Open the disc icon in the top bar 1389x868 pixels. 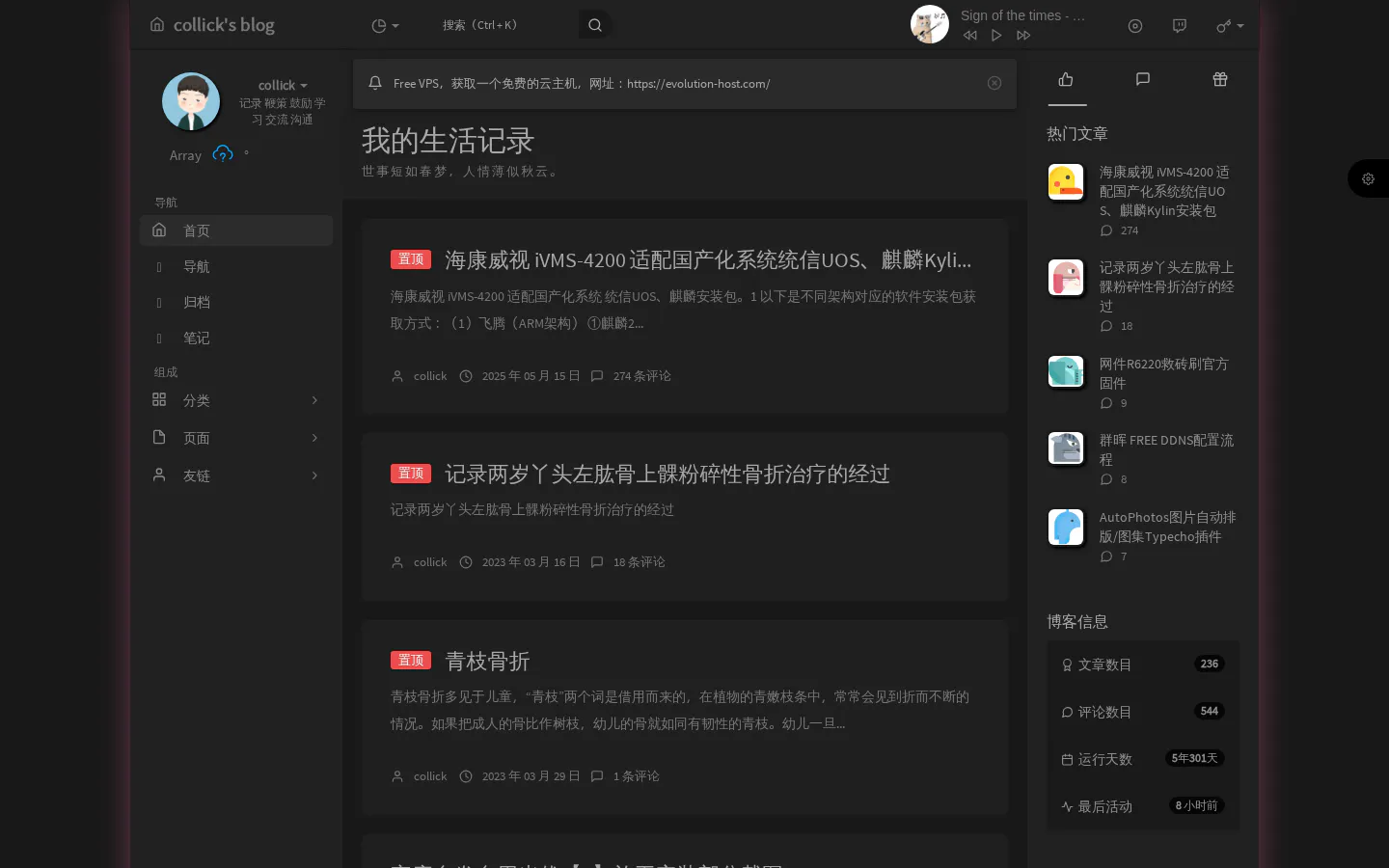click(x=1135, y=26)
